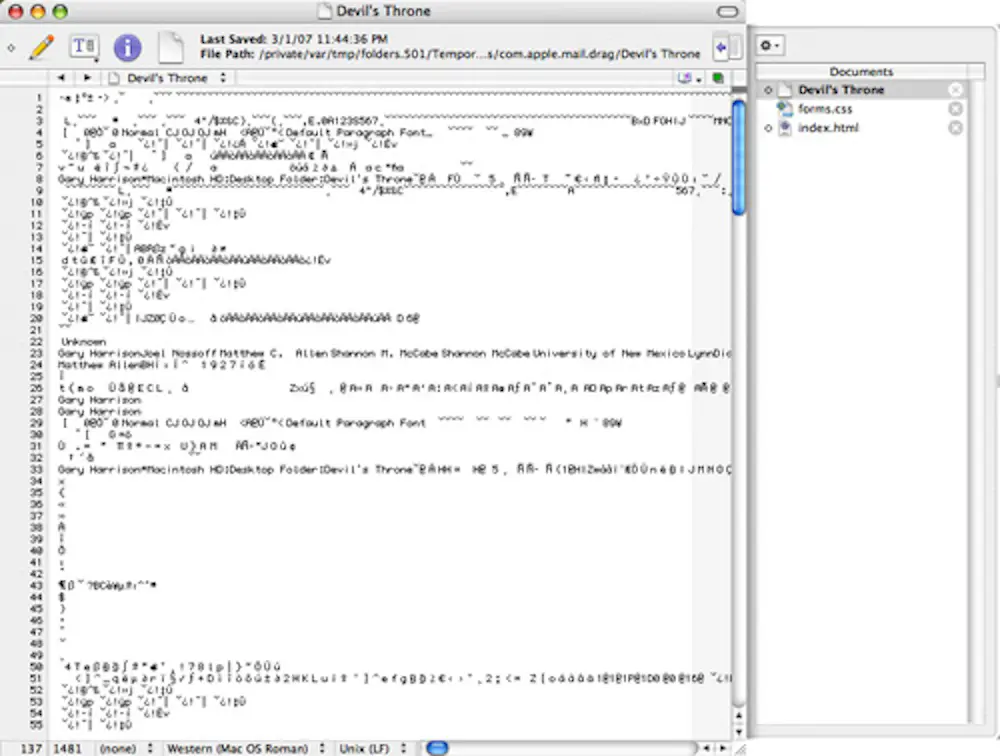Viewport: 1000px width, 756px height.
Task: Open the Unix (LF) line ending dropdown
Action: tap(371, 747)
